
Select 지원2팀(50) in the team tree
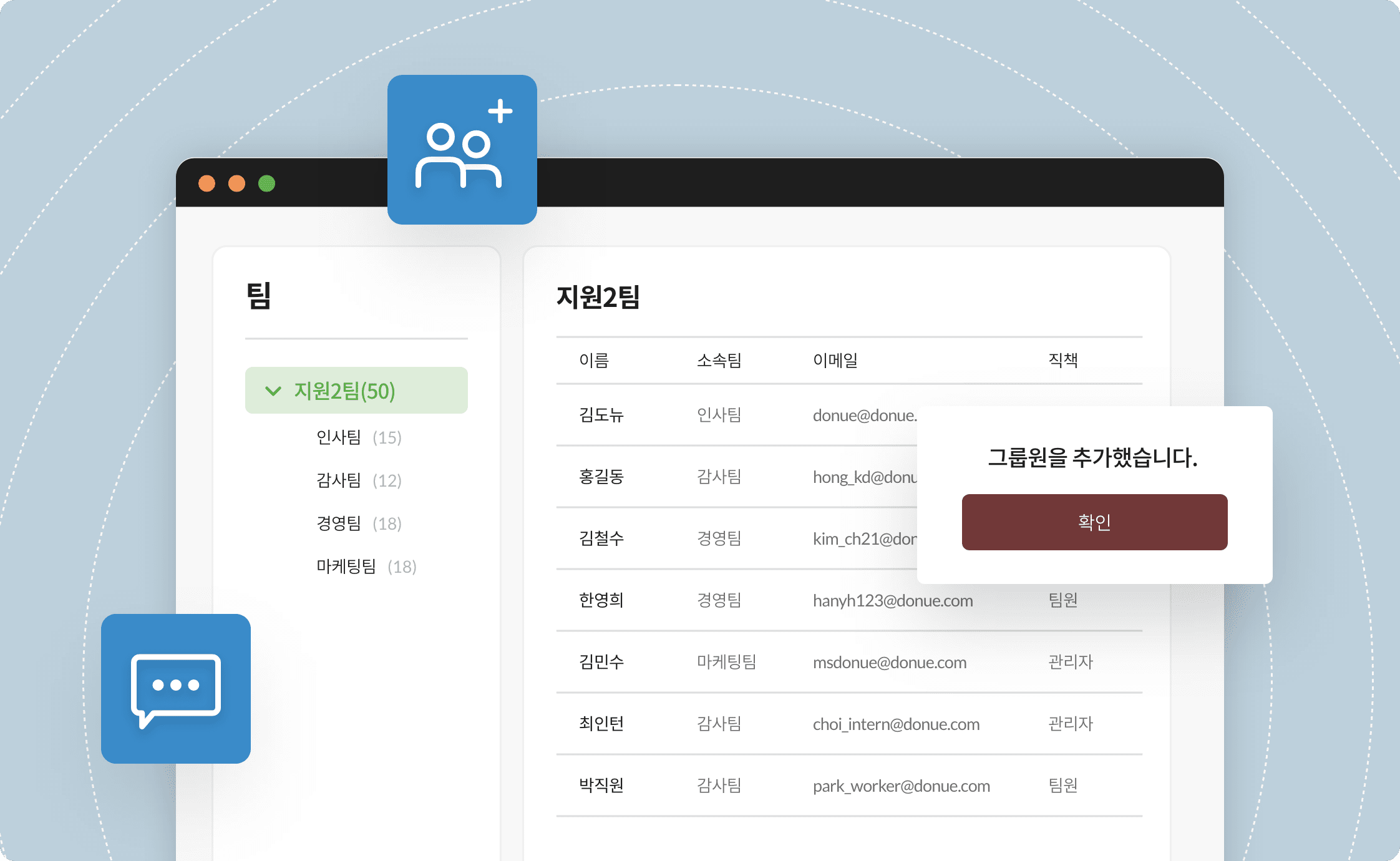click(x=344, y=391)
